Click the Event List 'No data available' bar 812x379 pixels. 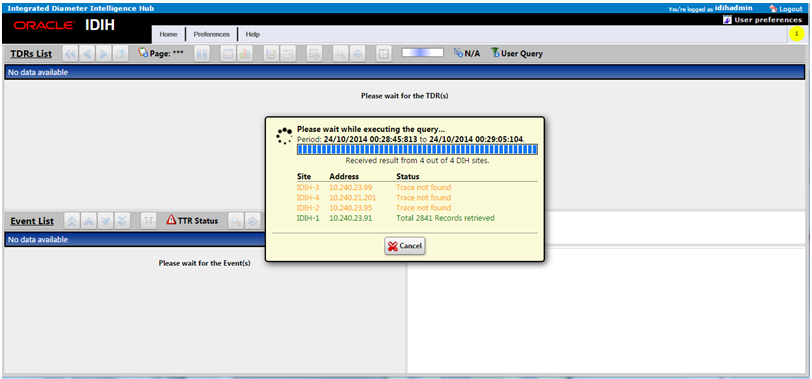(x=135, y=240)
